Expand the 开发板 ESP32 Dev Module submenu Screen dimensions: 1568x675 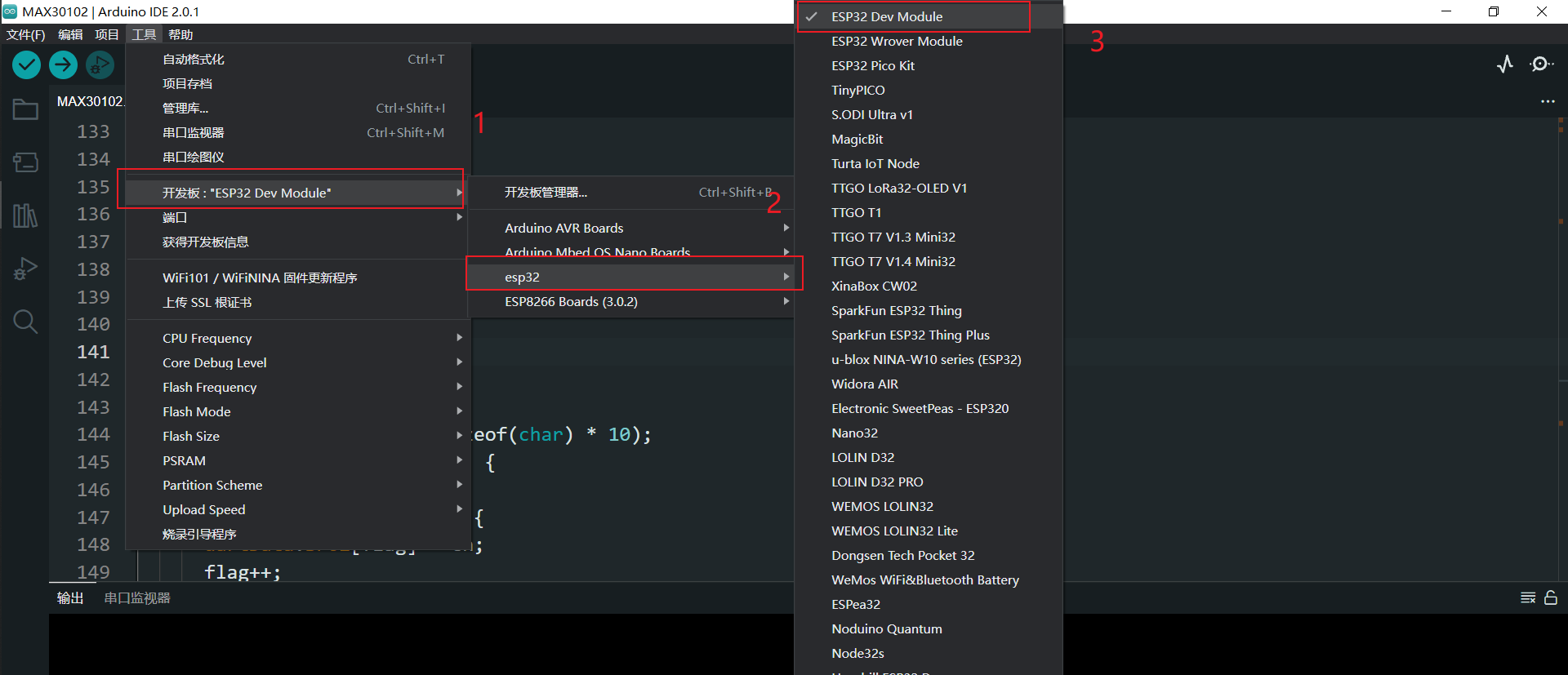(x=298, y=193)
